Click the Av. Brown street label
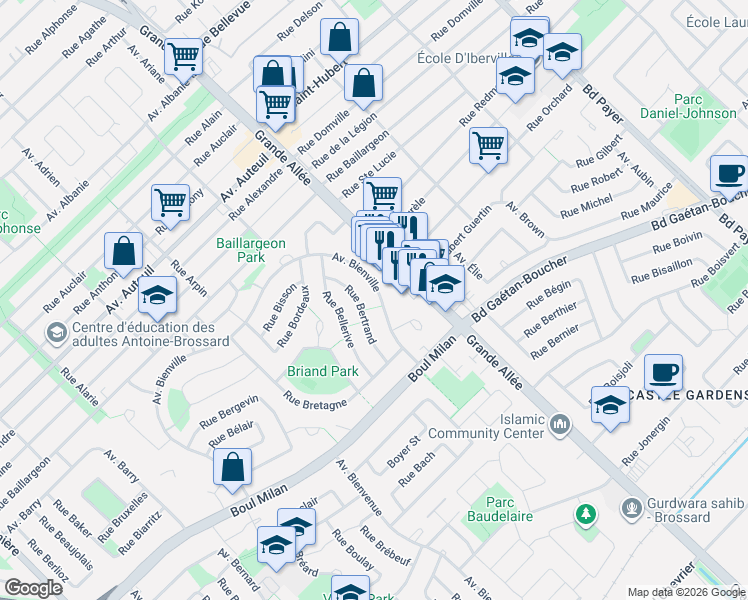Image resolution: width=748 pixels, height=600 pixels. point(525,220)
